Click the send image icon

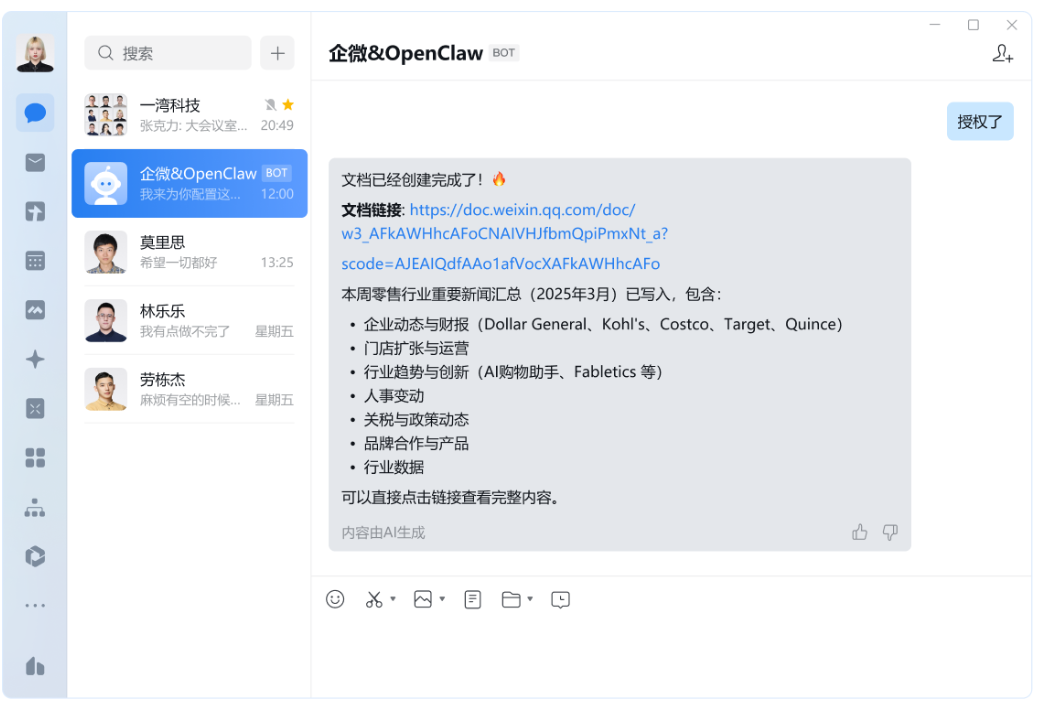tap(423, 599)
